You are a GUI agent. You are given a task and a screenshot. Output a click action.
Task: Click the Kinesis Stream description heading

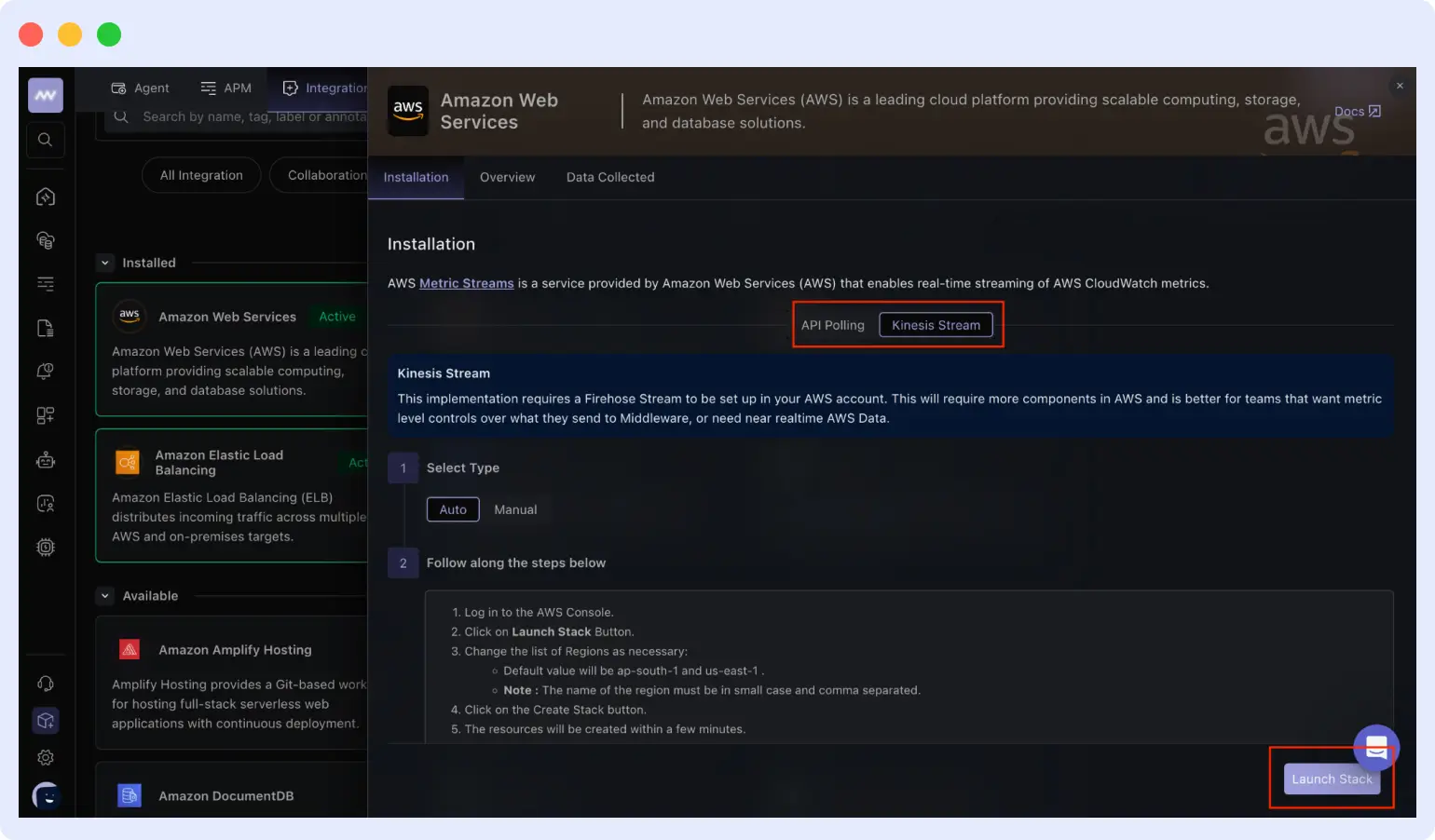coord(444,373)
